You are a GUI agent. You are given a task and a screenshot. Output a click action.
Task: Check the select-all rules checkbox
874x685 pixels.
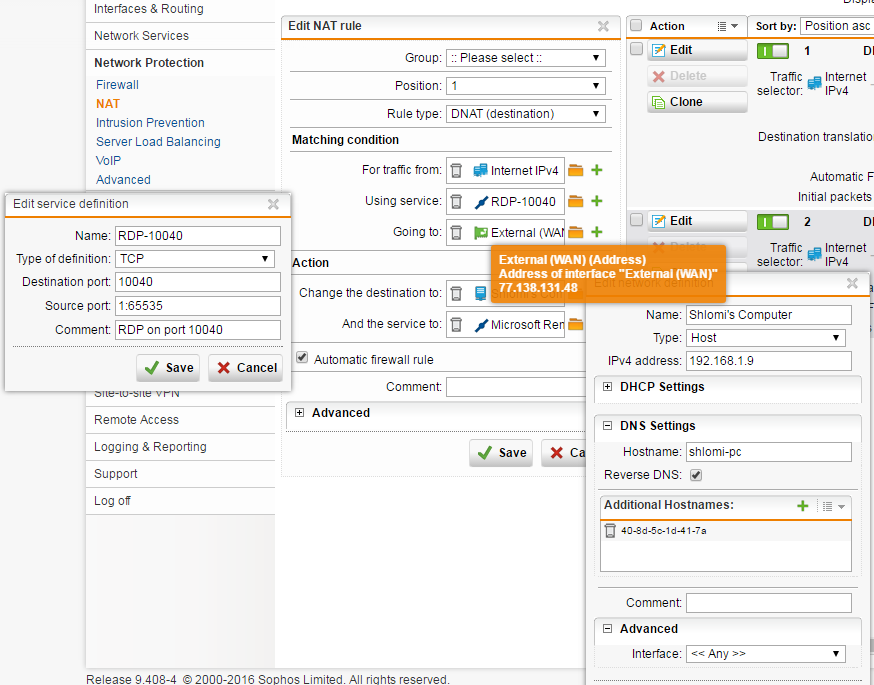[x=636, y=26]
